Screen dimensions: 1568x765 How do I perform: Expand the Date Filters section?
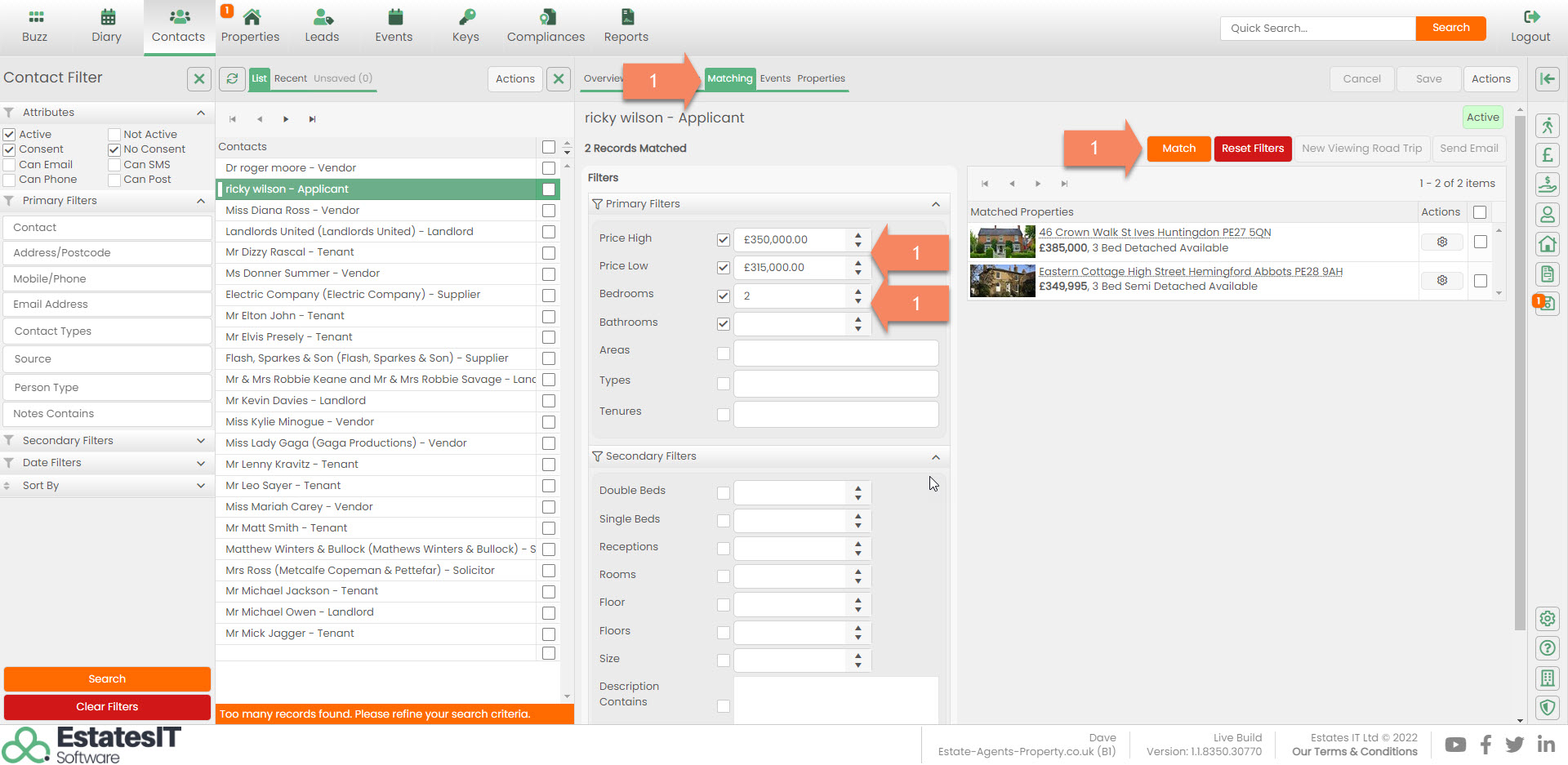(106, 463)
